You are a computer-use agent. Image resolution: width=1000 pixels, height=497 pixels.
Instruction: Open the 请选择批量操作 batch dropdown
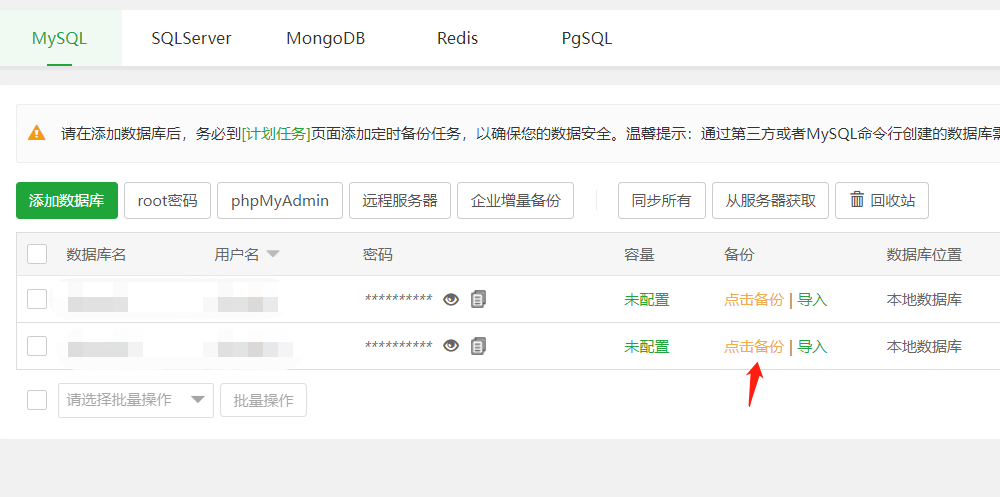point(136,400)
